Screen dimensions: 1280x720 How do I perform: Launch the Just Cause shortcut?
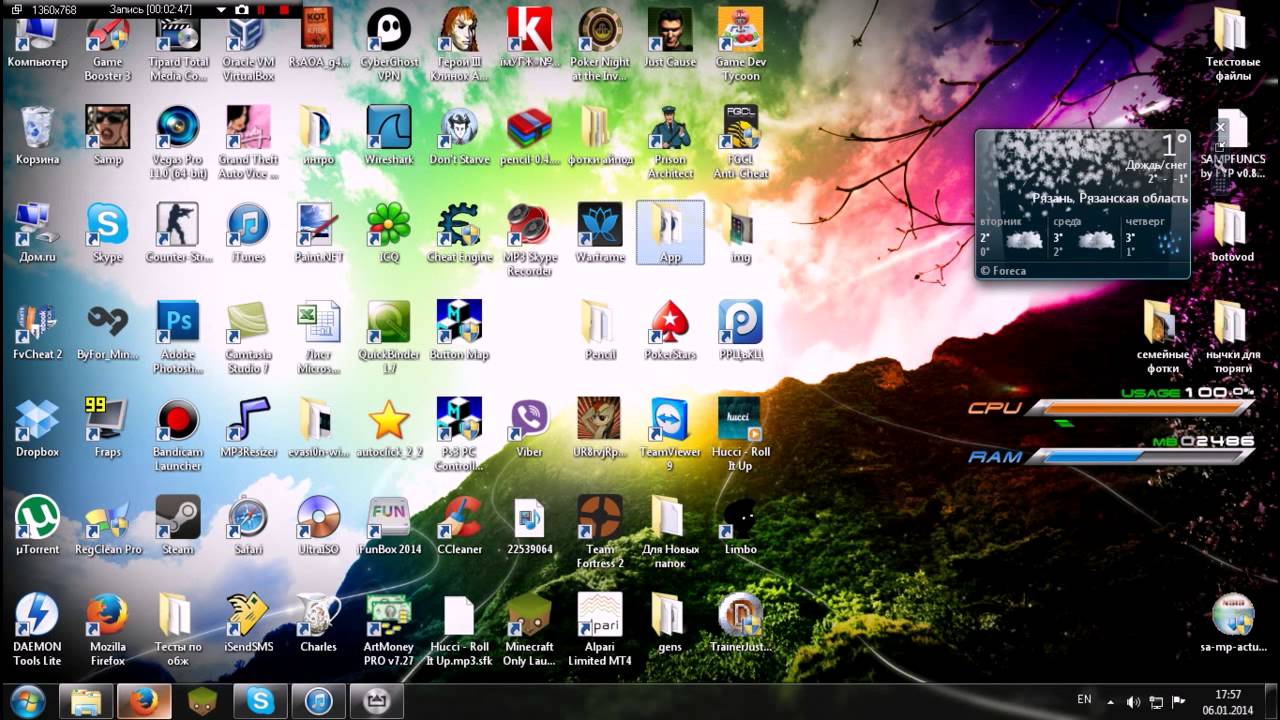(x=670, y=40)
